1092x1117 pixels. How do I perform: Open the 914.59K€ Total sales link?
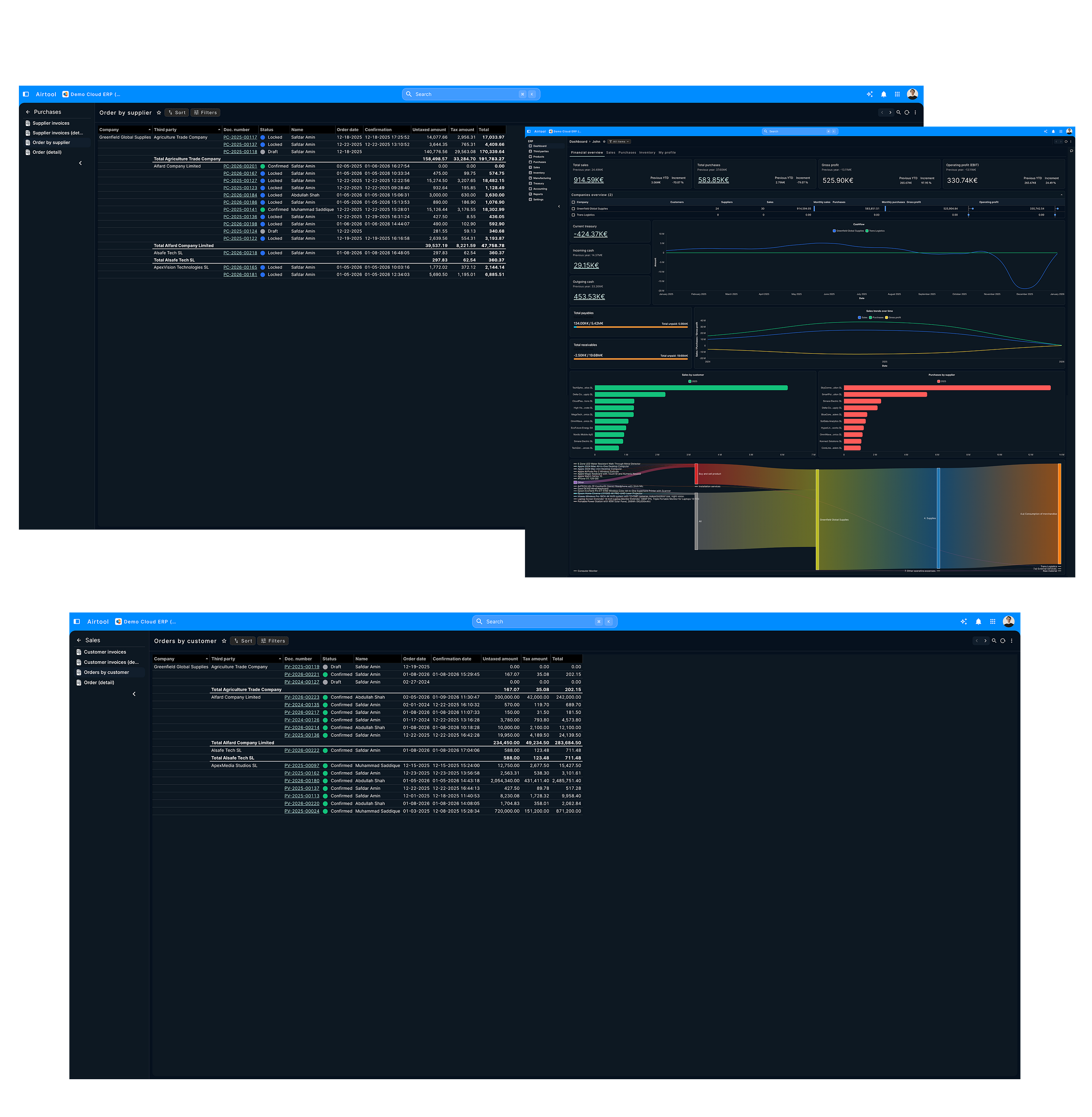589,180
